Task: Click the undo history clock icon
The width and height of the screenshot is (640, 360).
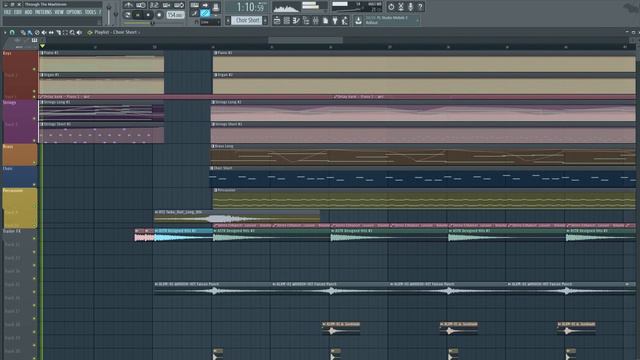Action: (x=391, y=7)
